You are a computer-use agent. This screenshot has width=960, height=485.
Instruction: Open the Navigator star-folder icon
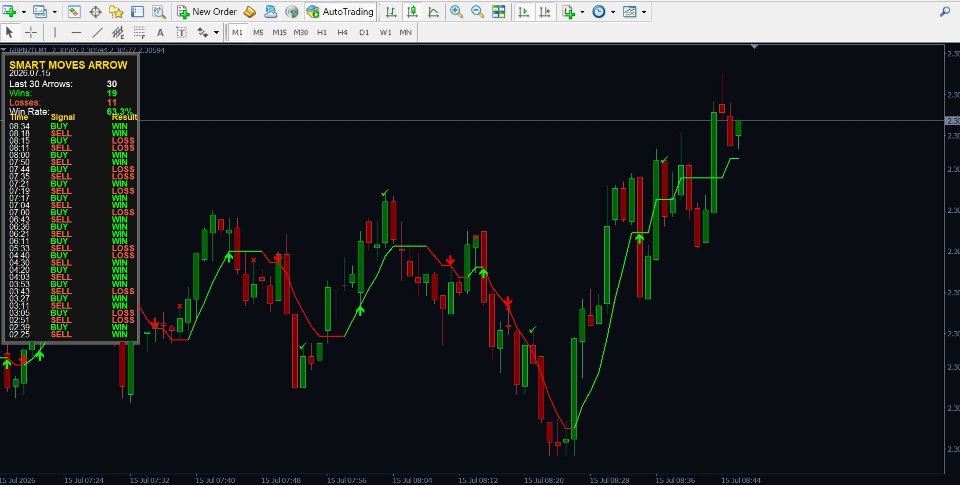(116, 11)
